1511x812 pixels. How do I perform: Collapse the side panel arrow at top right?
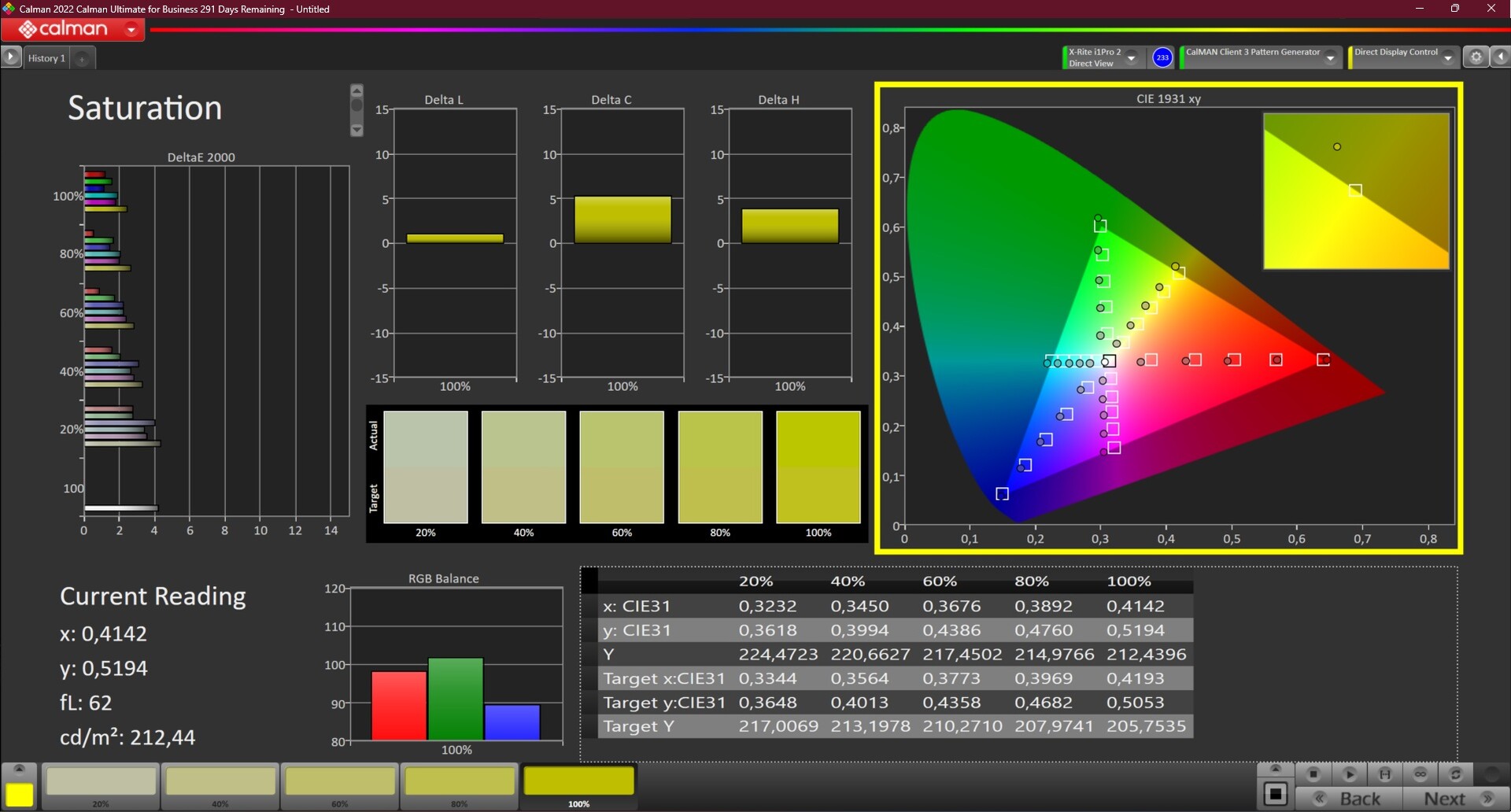[x=1500, y=57]
